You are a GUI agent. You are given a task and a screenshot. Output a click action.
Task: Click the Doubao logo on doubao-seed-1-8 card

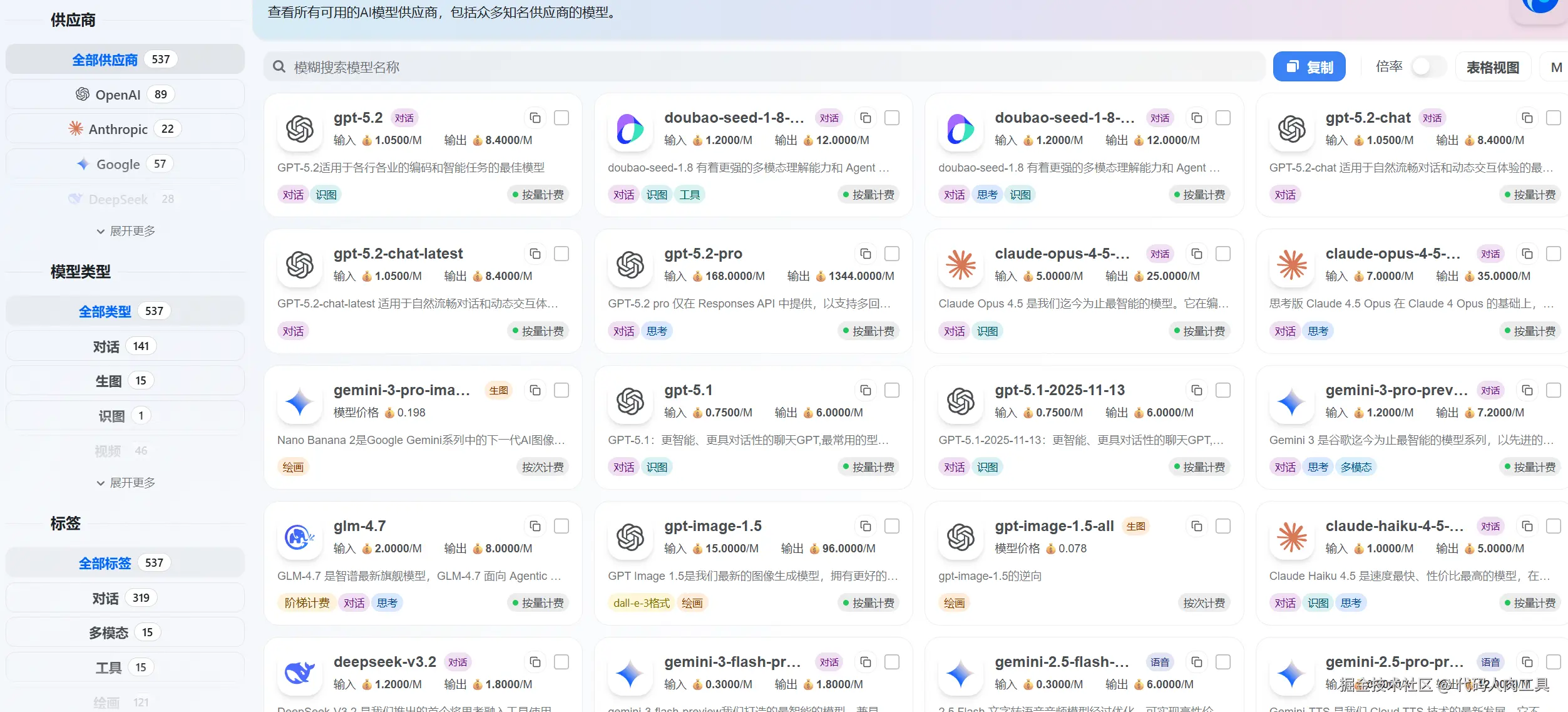[630, 130]
